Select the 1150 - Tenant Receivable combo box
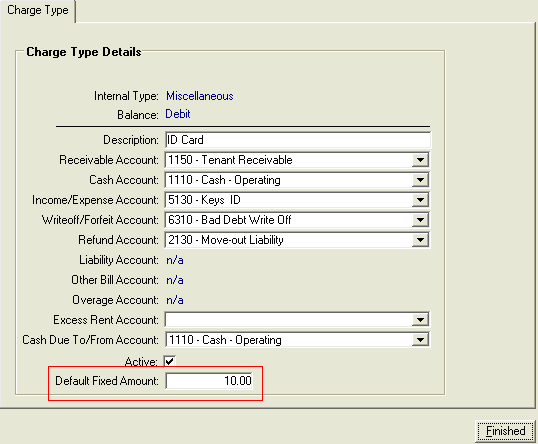The height and width of the screenshot is (444, 538). [297, 160]
